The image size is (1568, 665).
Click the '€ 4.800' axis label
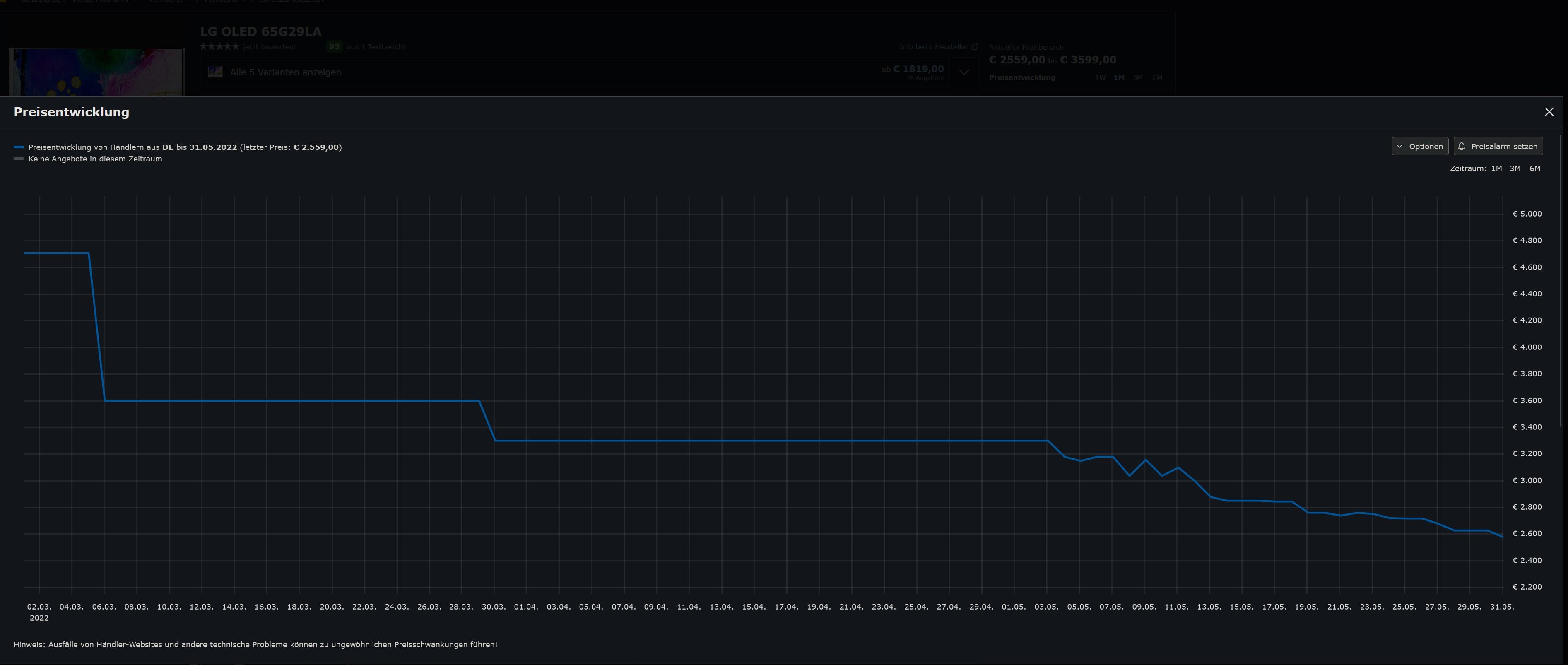(1527, 241)
